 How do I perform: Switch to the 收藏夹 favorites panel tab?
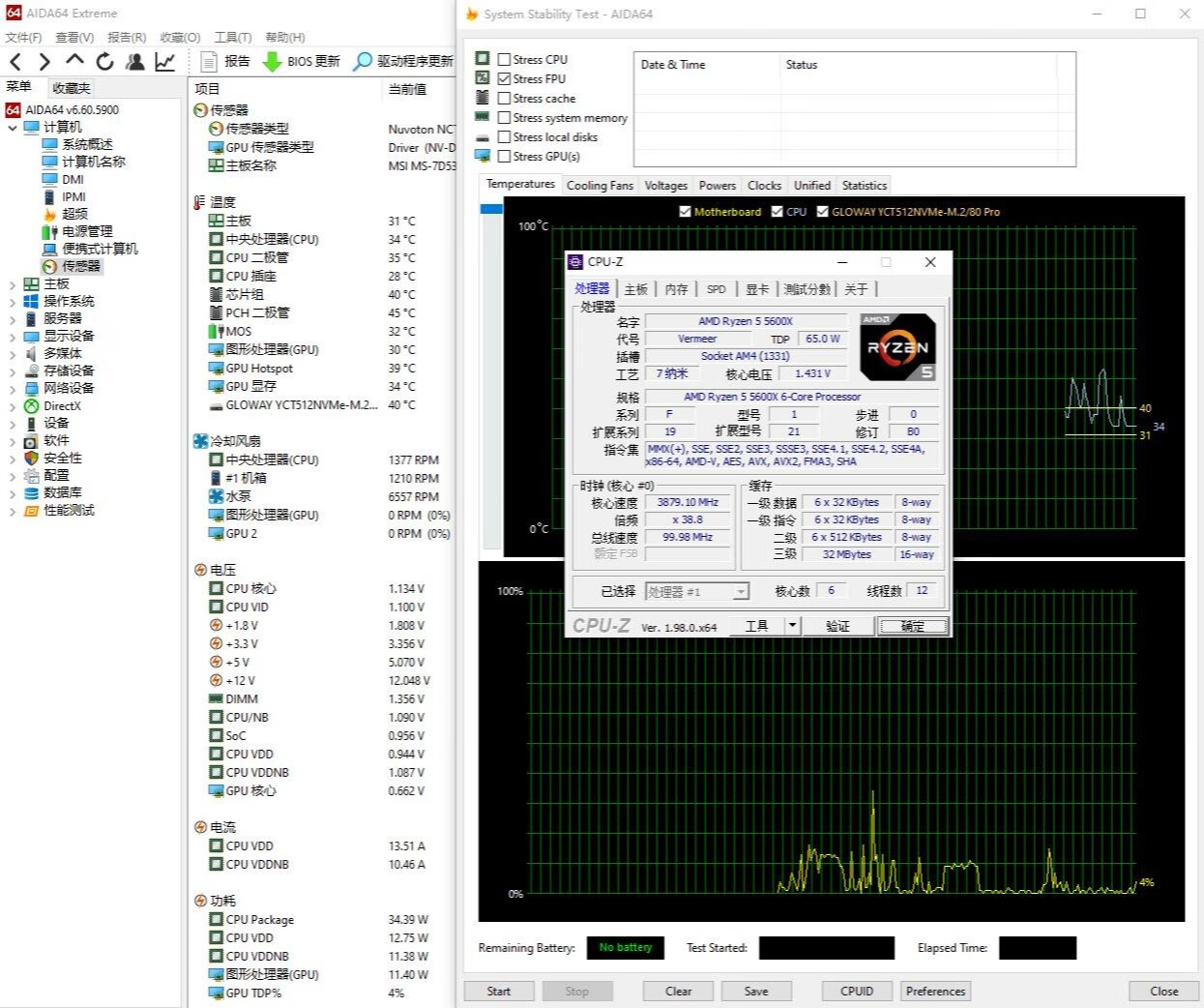pos(71,88)
